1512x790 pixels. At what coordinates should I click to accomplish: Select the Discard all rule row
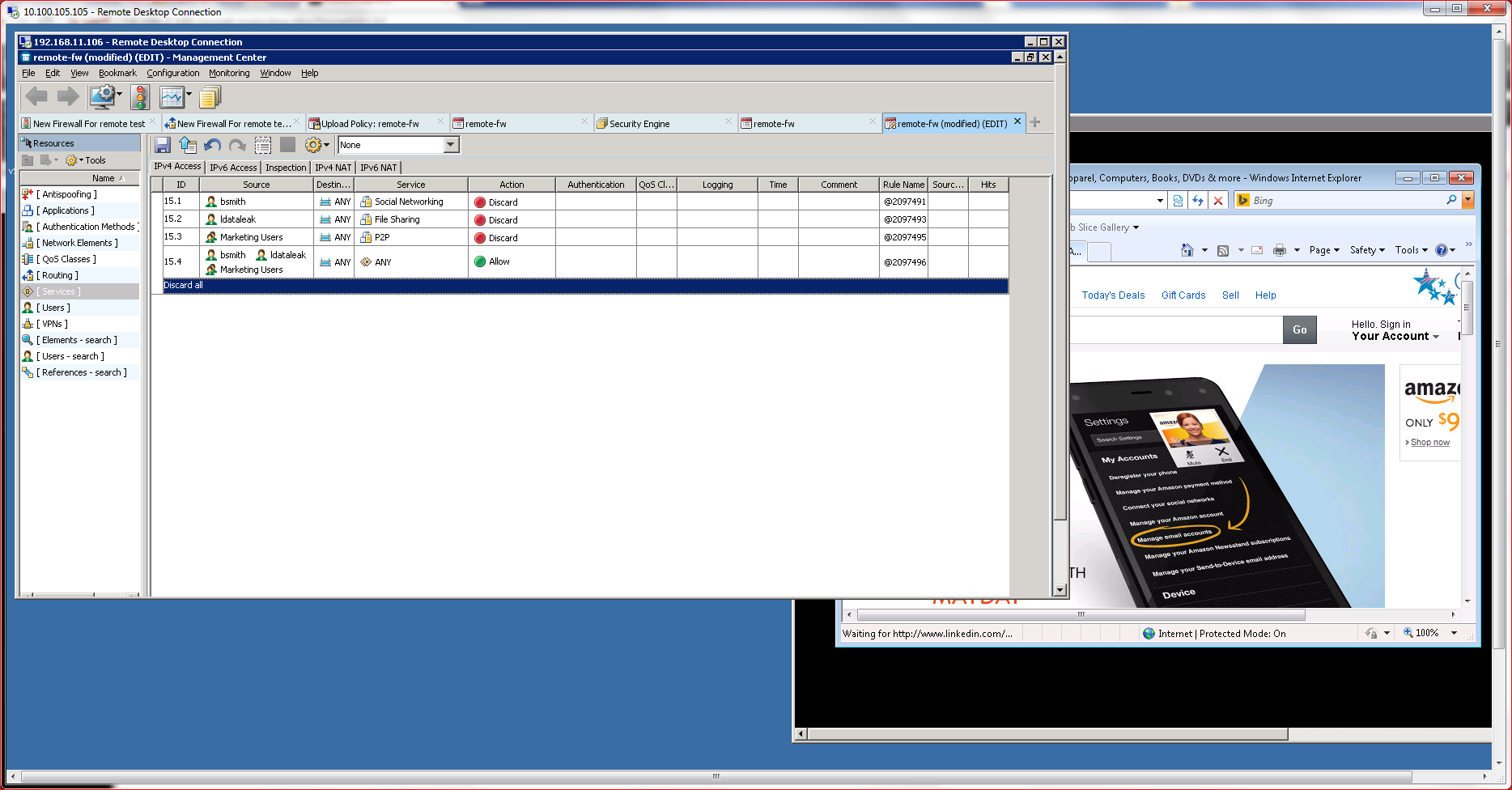pos(585,285)
